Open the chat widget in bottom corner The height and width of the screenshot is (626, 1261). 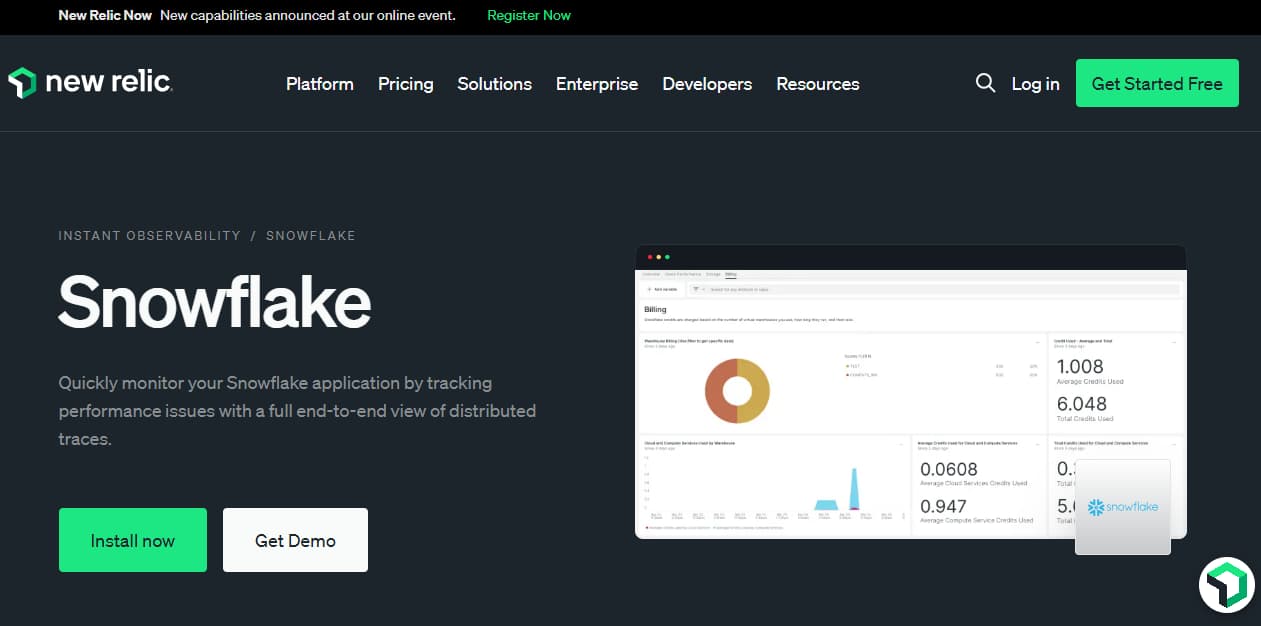click(1226, 585)
